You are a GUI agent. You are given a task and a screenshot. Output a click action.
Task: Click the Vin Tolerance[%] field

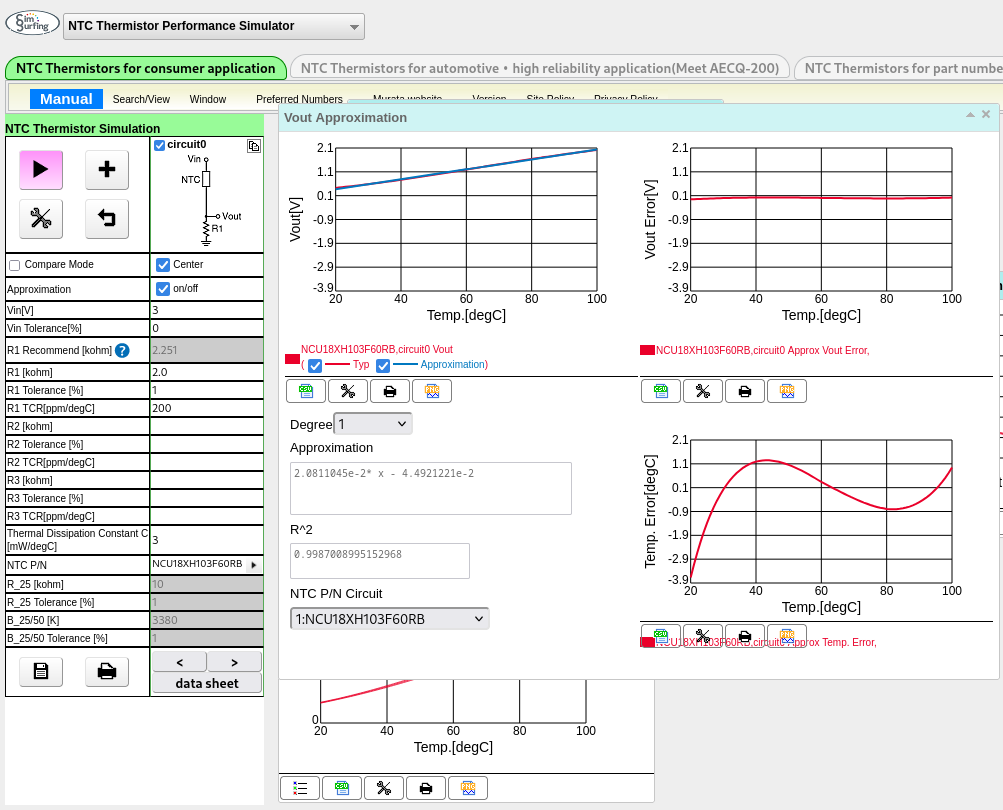pos(207,328)
